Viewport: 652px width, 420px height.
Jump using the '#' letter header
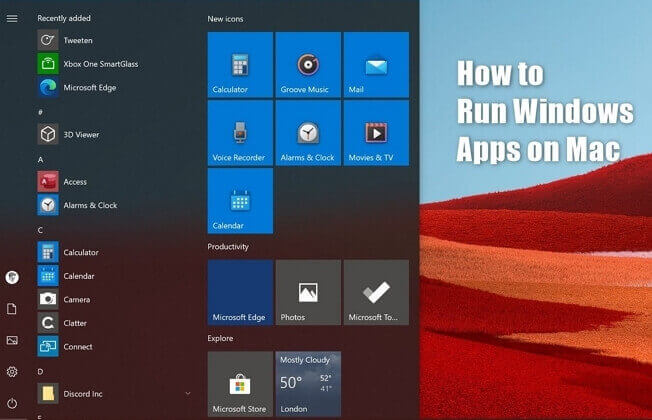40,112
